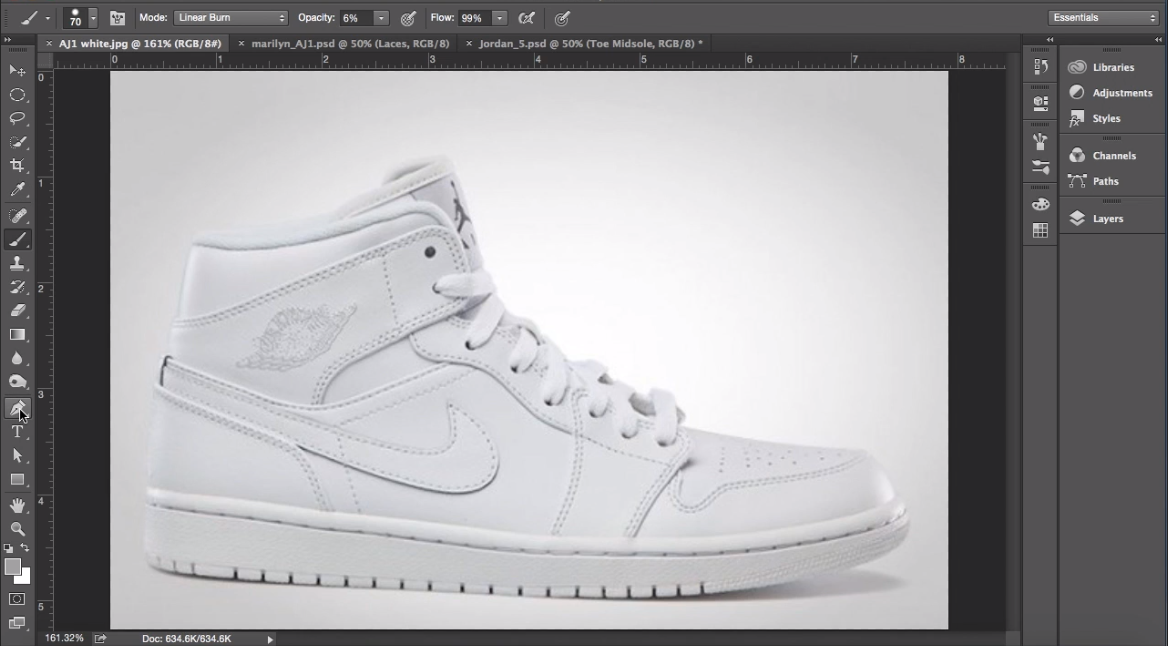Screen dimensions: 1168x646
Task: Close the Jordan_5.psd tab
Action: point(469,43)
